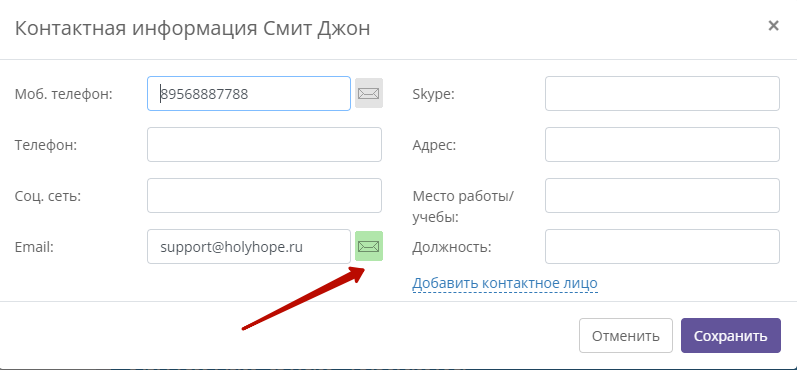Click the Адрес input field
Screen dimensions: 797x370
662,144
